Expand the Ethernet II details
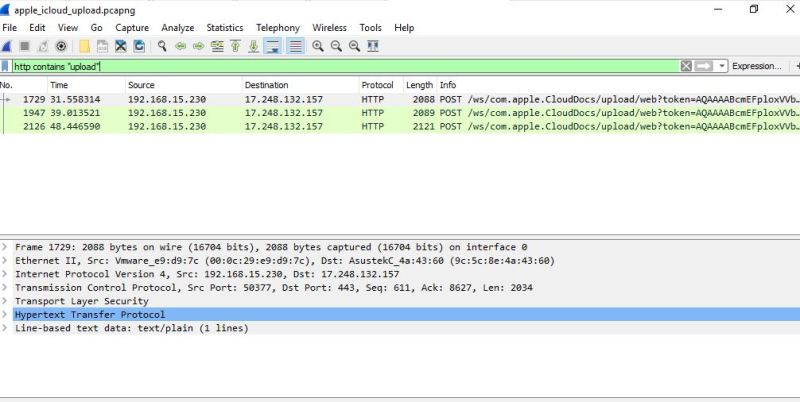 point(5,261)
